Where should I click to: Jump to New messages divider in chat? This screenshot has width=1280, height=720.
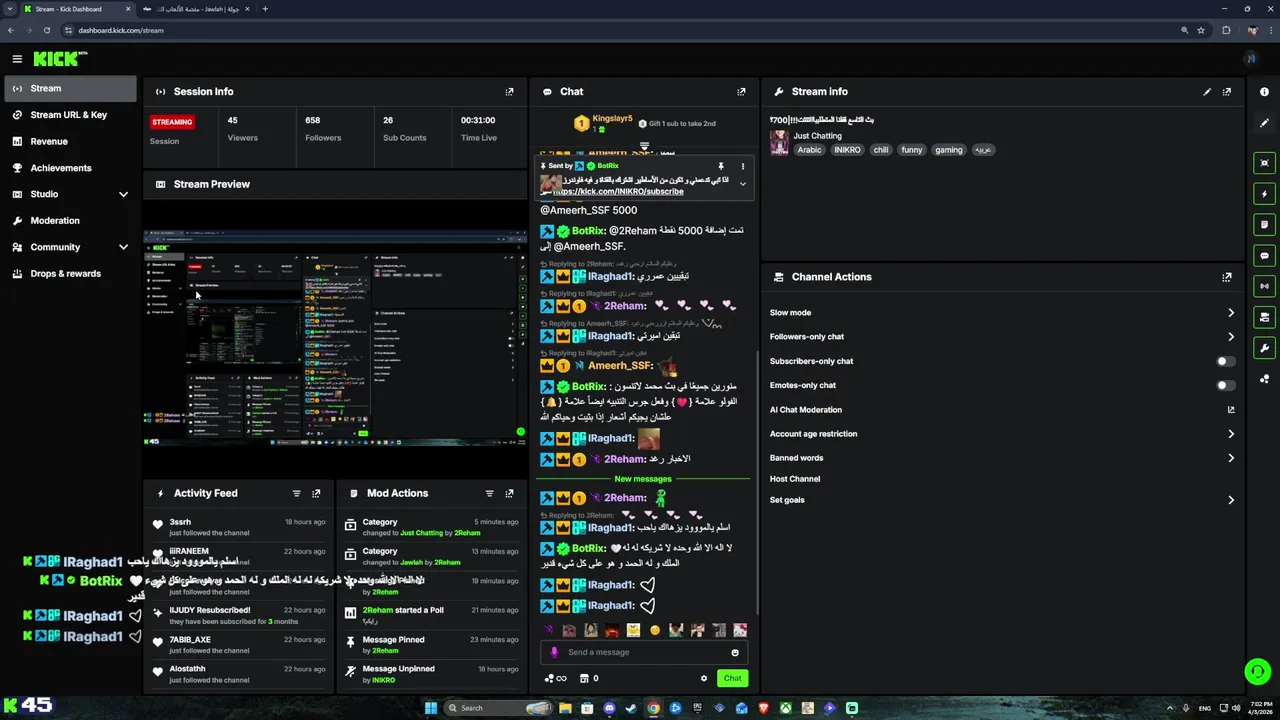pos(643,479)
